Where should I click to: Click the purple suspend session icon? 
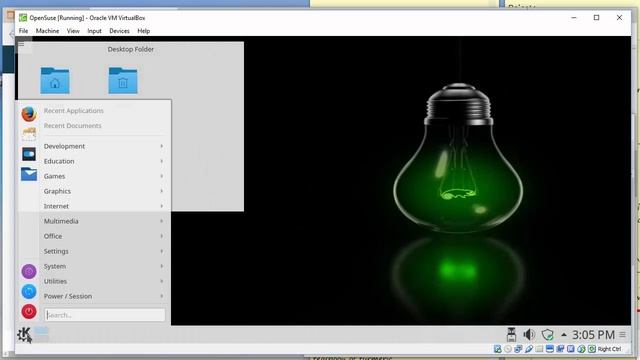pyautogui.click(x=29, y=271)
